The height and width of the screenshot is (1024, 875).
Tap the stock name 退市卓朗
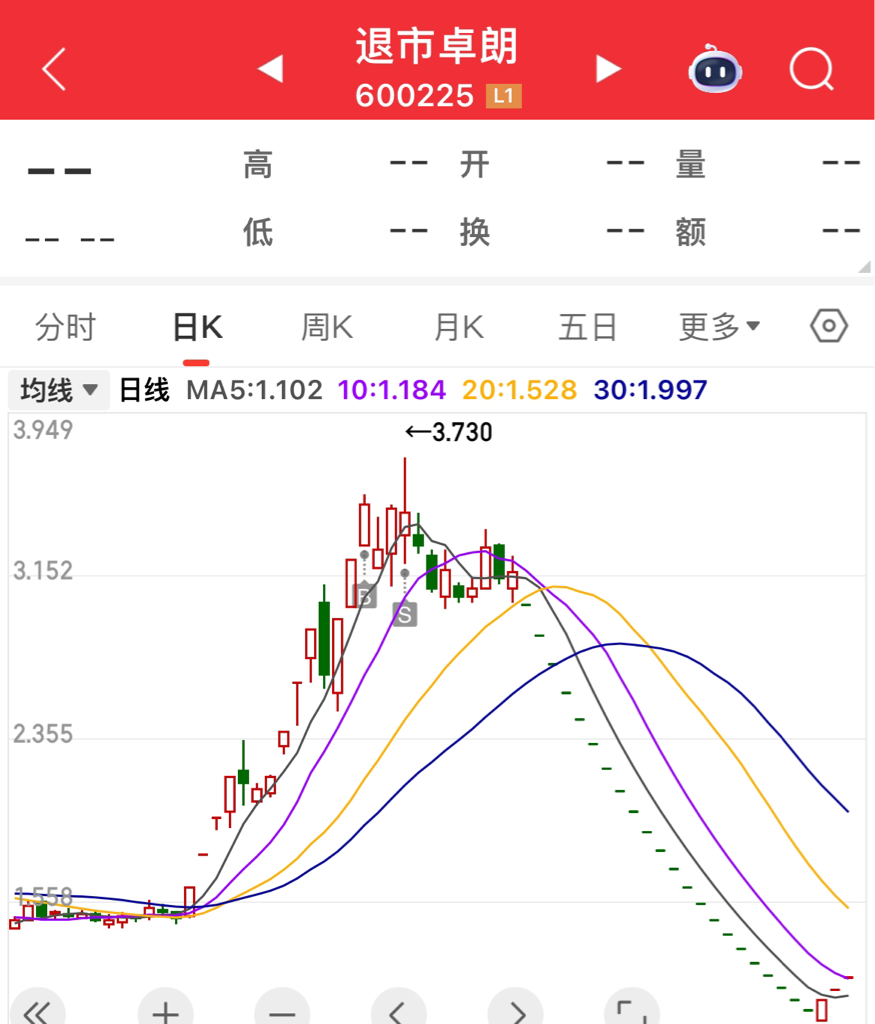point(437,46)
